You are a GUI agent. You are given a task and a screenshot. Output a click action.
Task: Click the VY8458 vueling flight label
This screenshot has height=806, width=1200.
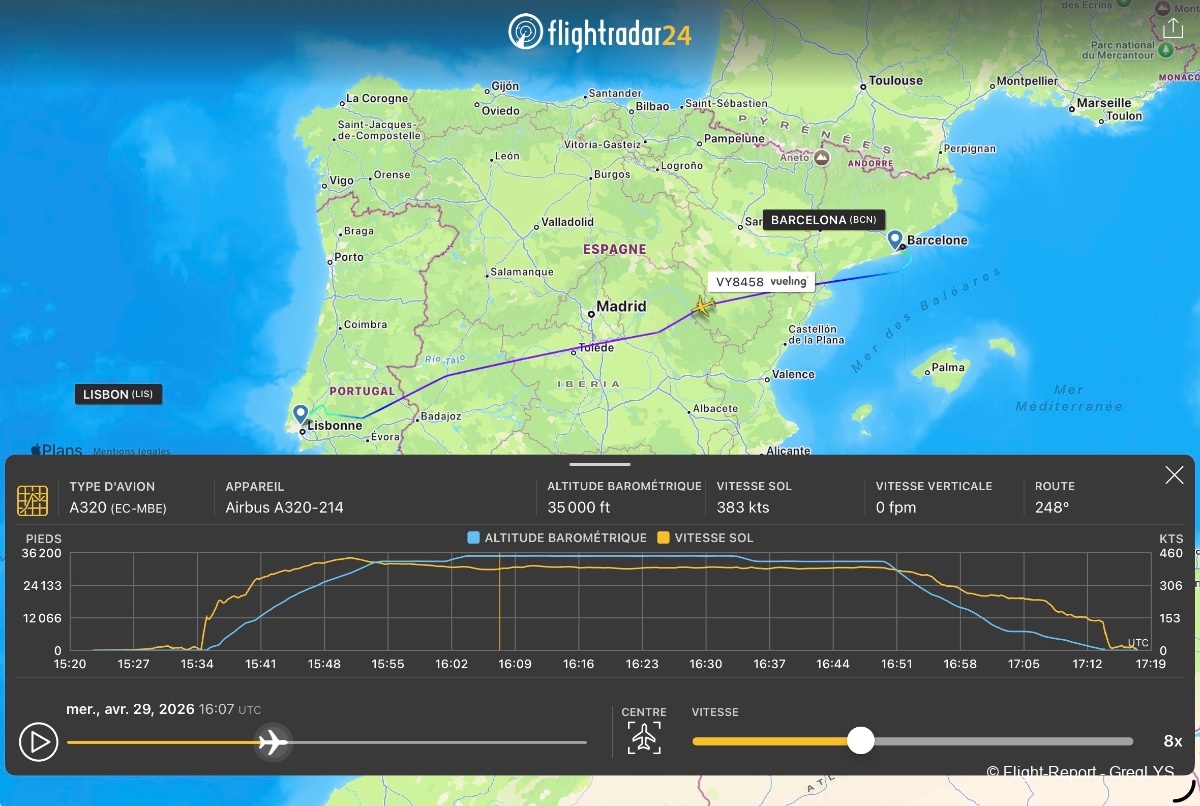[x=761, y=282]
